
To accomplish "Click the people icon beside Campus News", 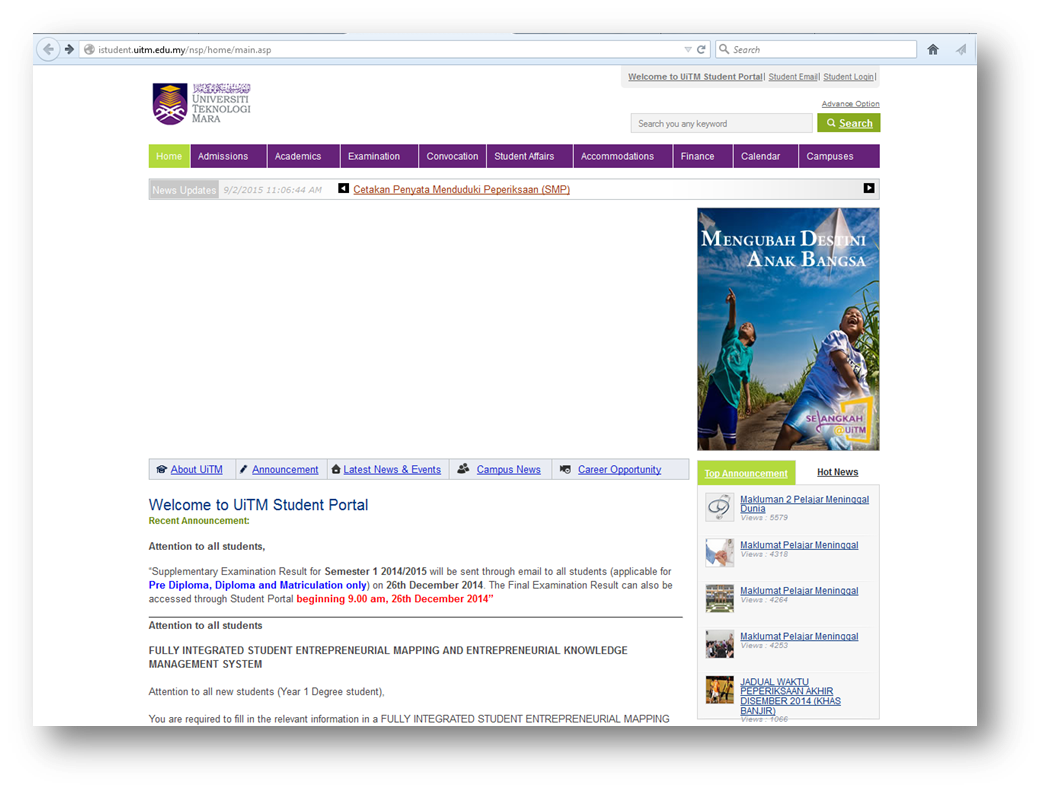I will click(463, 469).
